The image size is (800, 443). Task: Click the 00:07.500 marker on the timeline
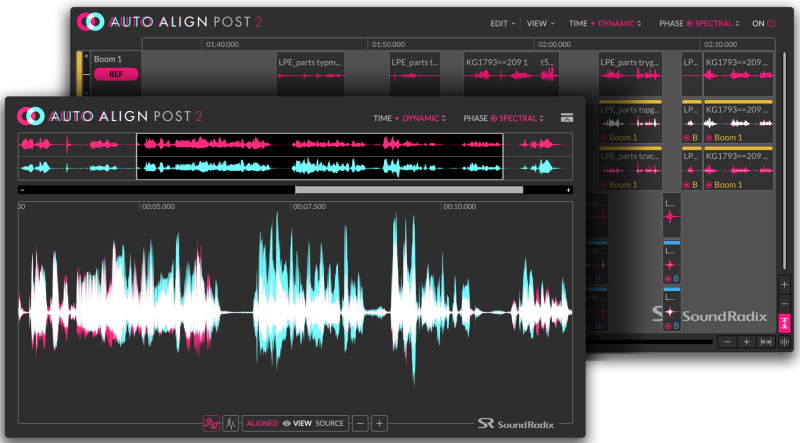click(x=309, y=207)
